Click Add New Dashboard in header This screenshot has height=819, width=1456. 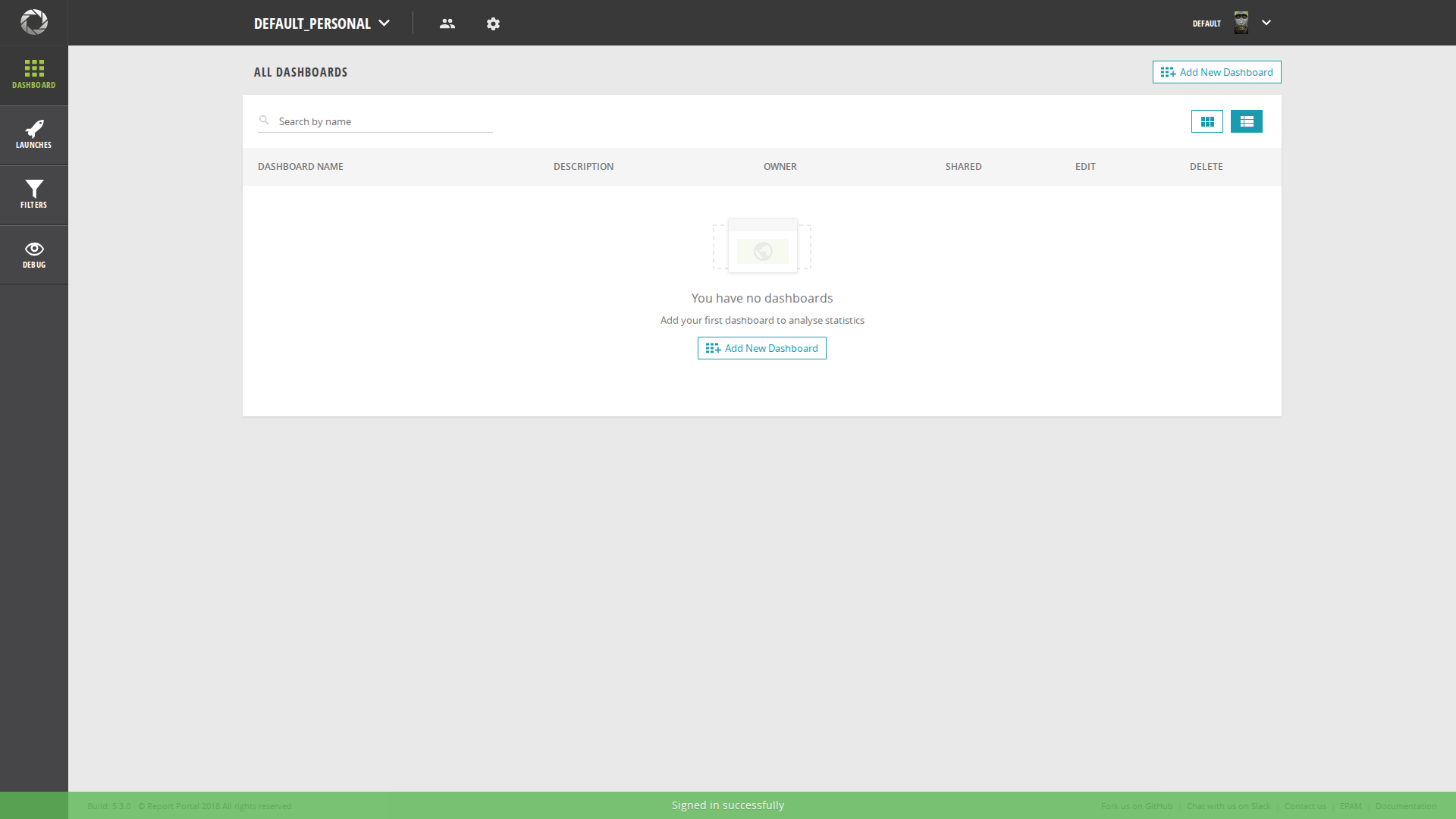(x=1217, y=72)
